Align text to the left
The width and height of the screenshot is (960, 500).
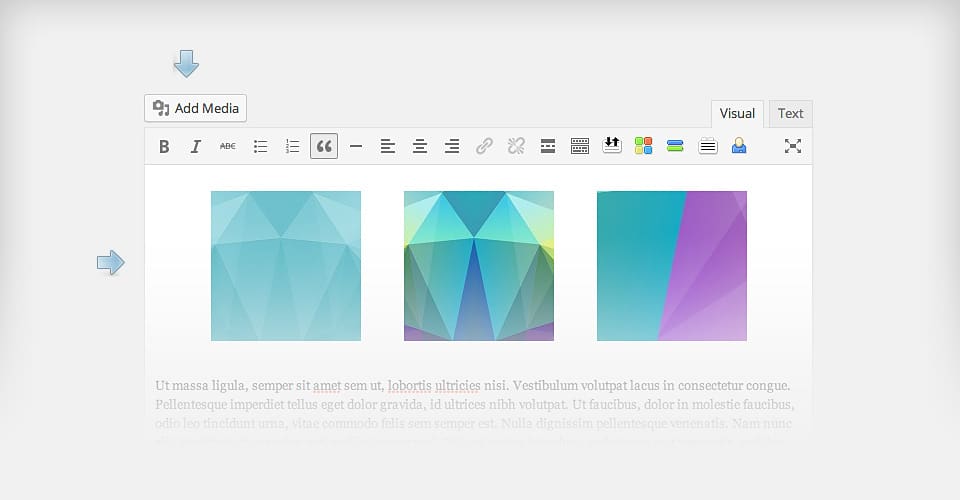388,147
